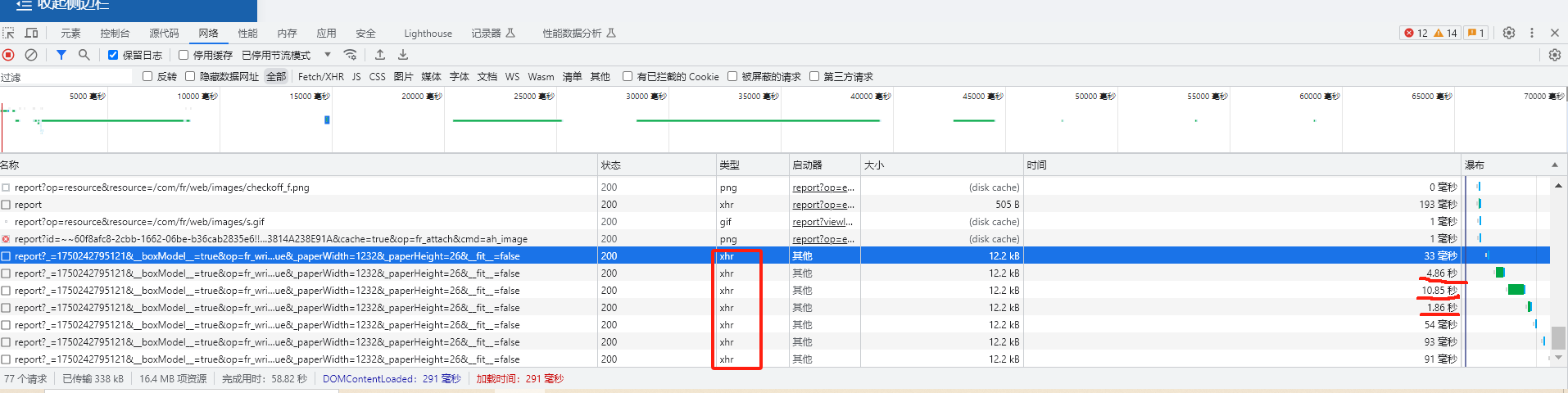Open initiator link of checkoff_f.png request

tap(823, 187)
